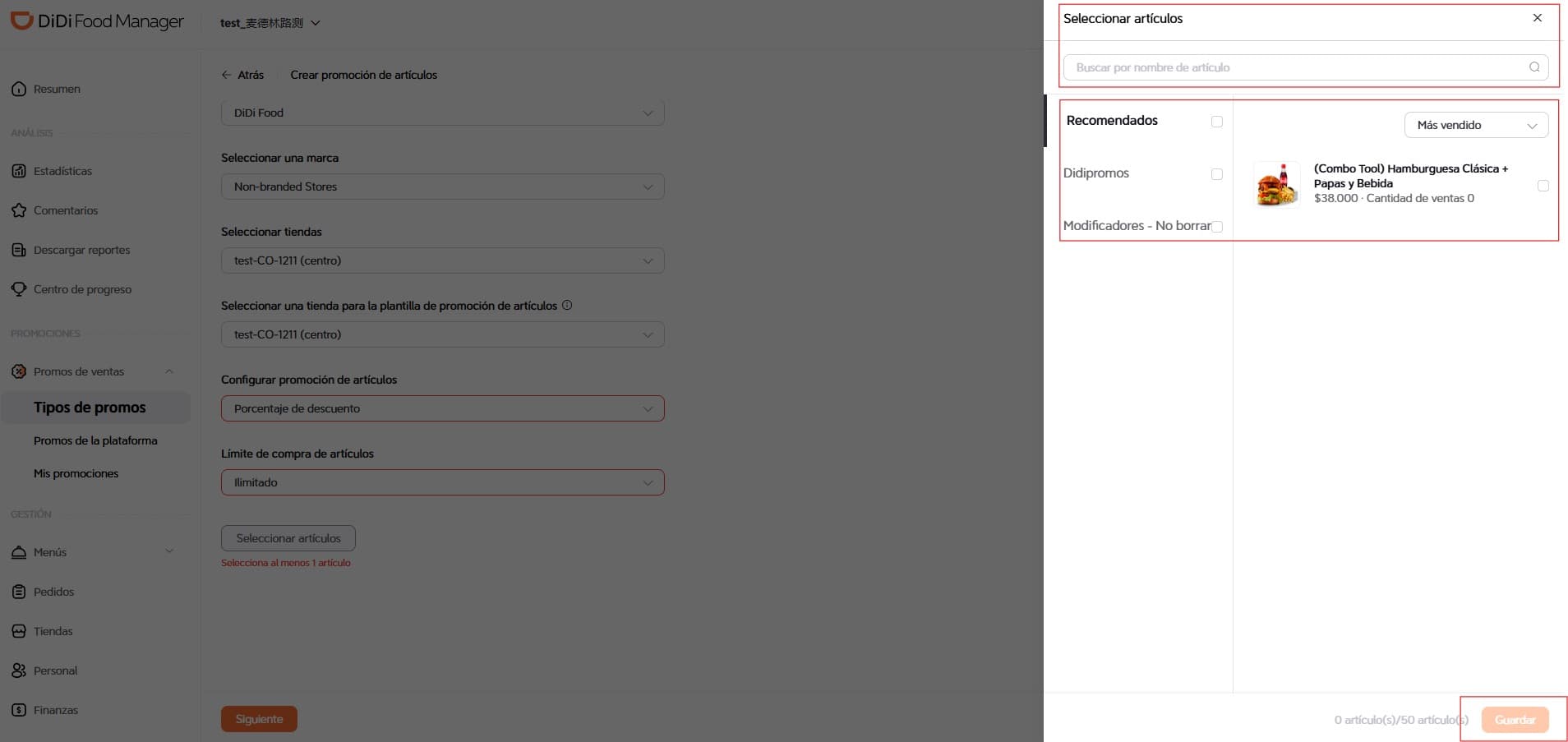
Task: Open Pedidos with the order list icon
Action: 19,591
